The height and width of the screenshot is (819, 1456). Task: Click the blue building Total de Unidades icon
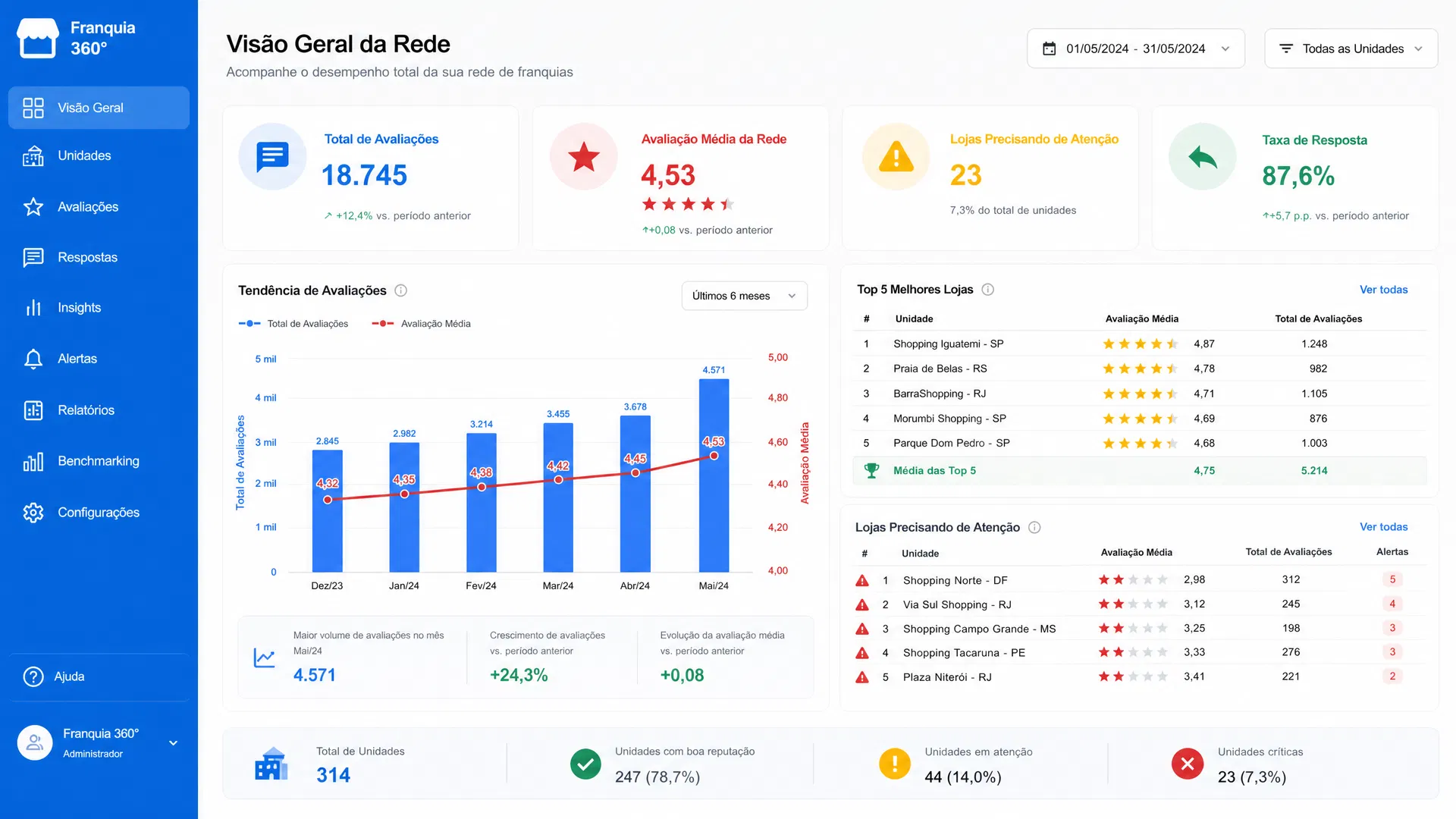point(271,764)
